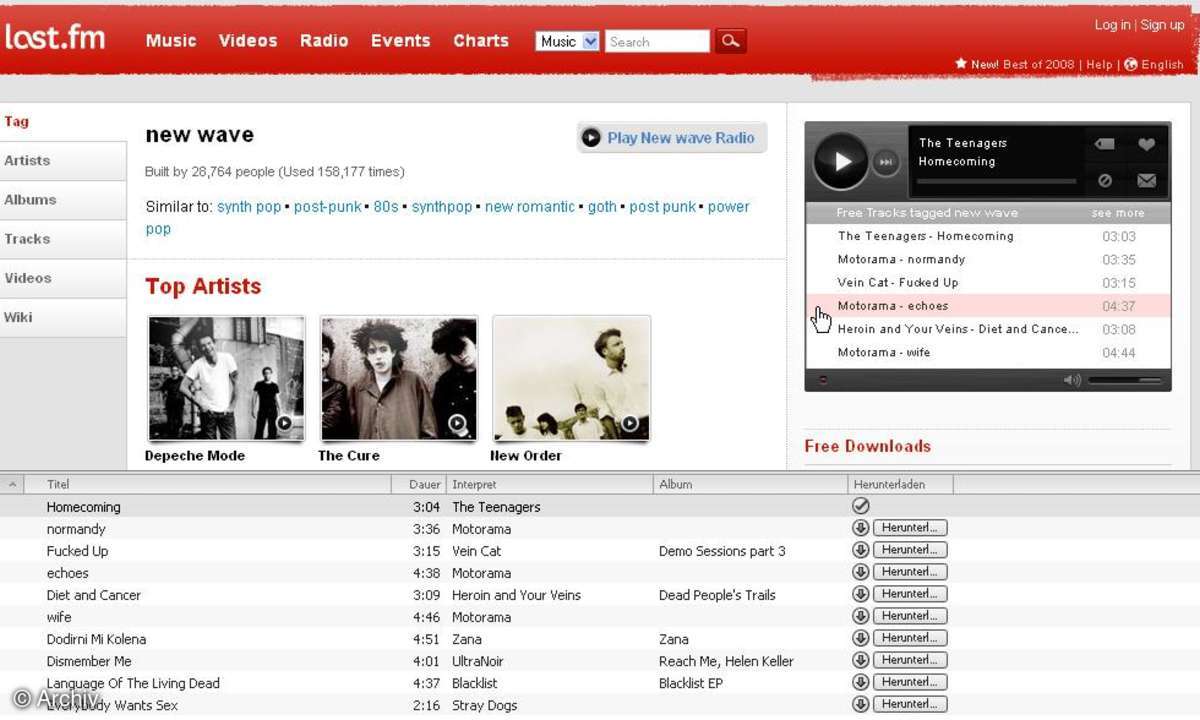Open the Depeche Mode artist thumbnail
This screenshot has height=720, width=1200.
click(226, 379)
